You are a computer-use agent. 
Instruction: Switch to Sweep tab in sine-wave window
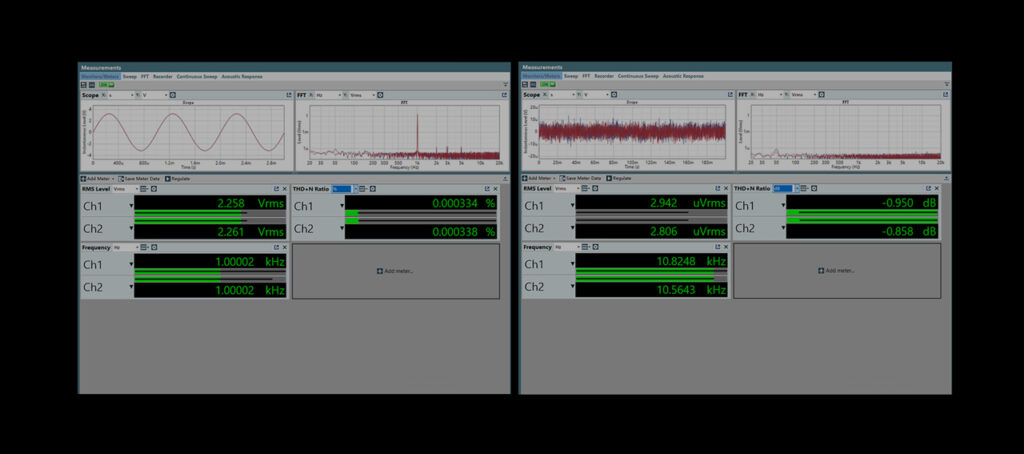coord(130,76)
